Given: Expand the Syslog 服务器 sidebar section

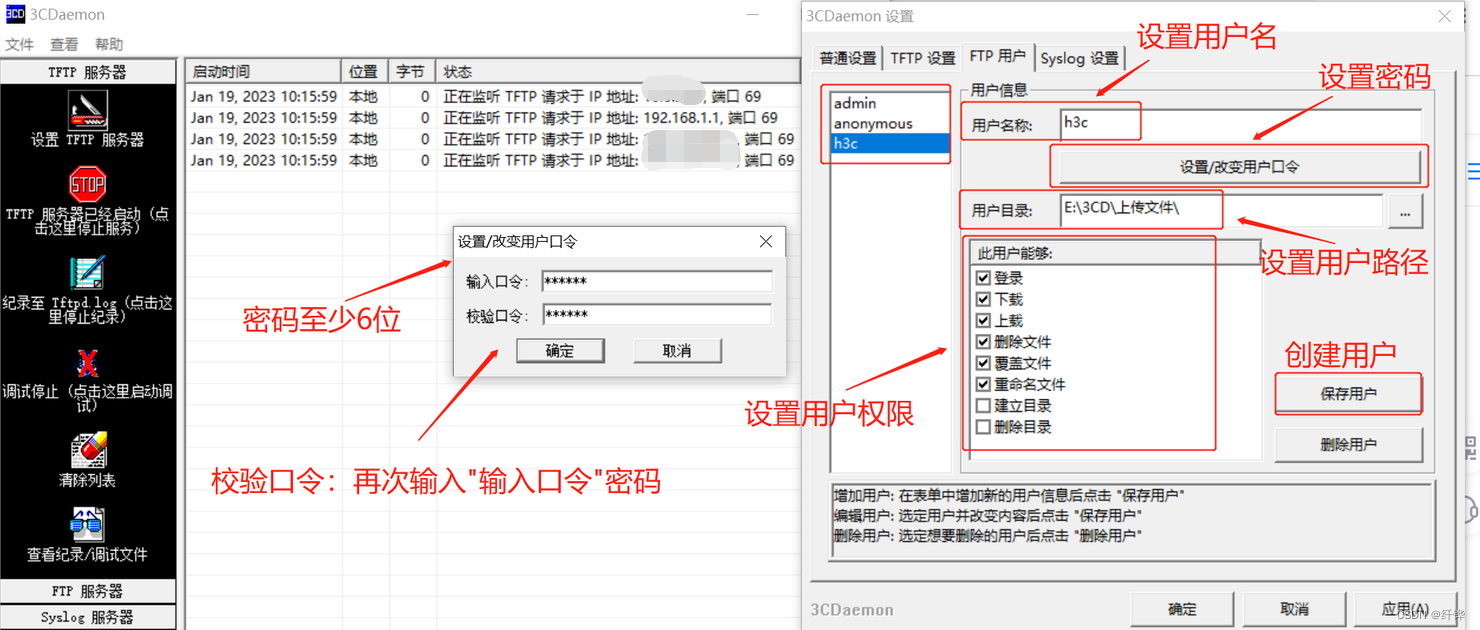Looking at the screenshot, I should point(88,617).
